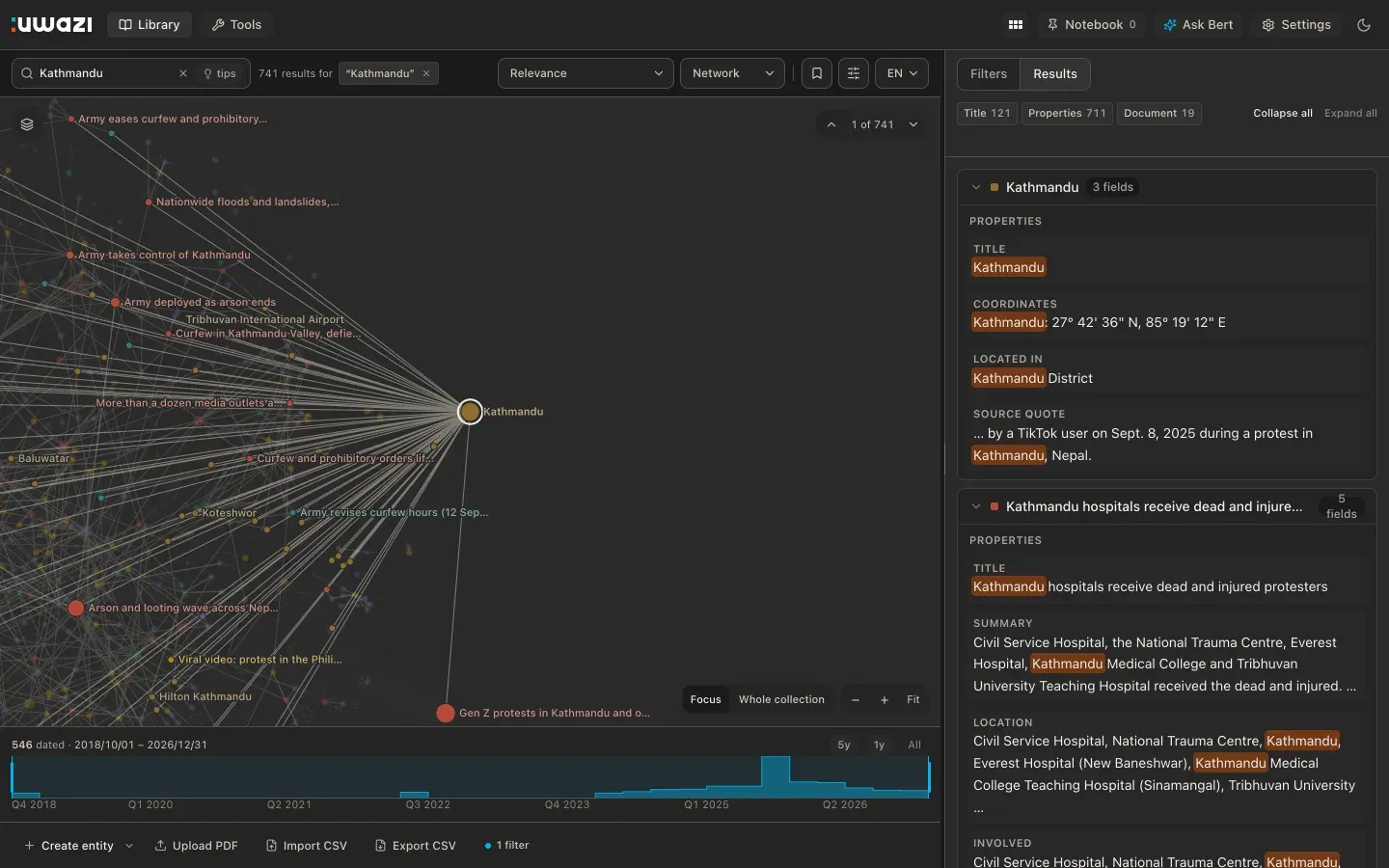Remove the "Kathmandu" search chip
The height and width of the screenshot is (868, 1389).
(x=426, y=73)
